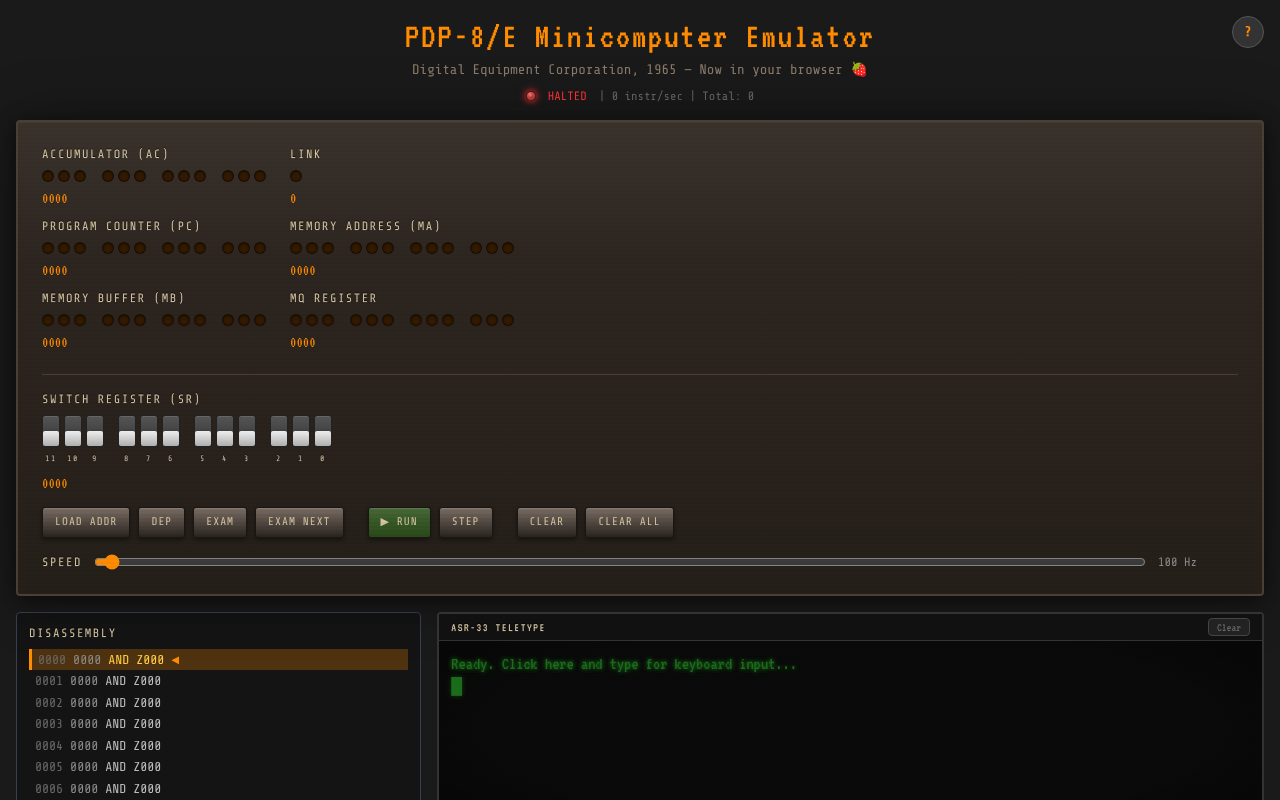Click the PDP-8/E Minicomputer Emulator title
The width and height of the screenshot is (1280, 800).
coord(640,38)
